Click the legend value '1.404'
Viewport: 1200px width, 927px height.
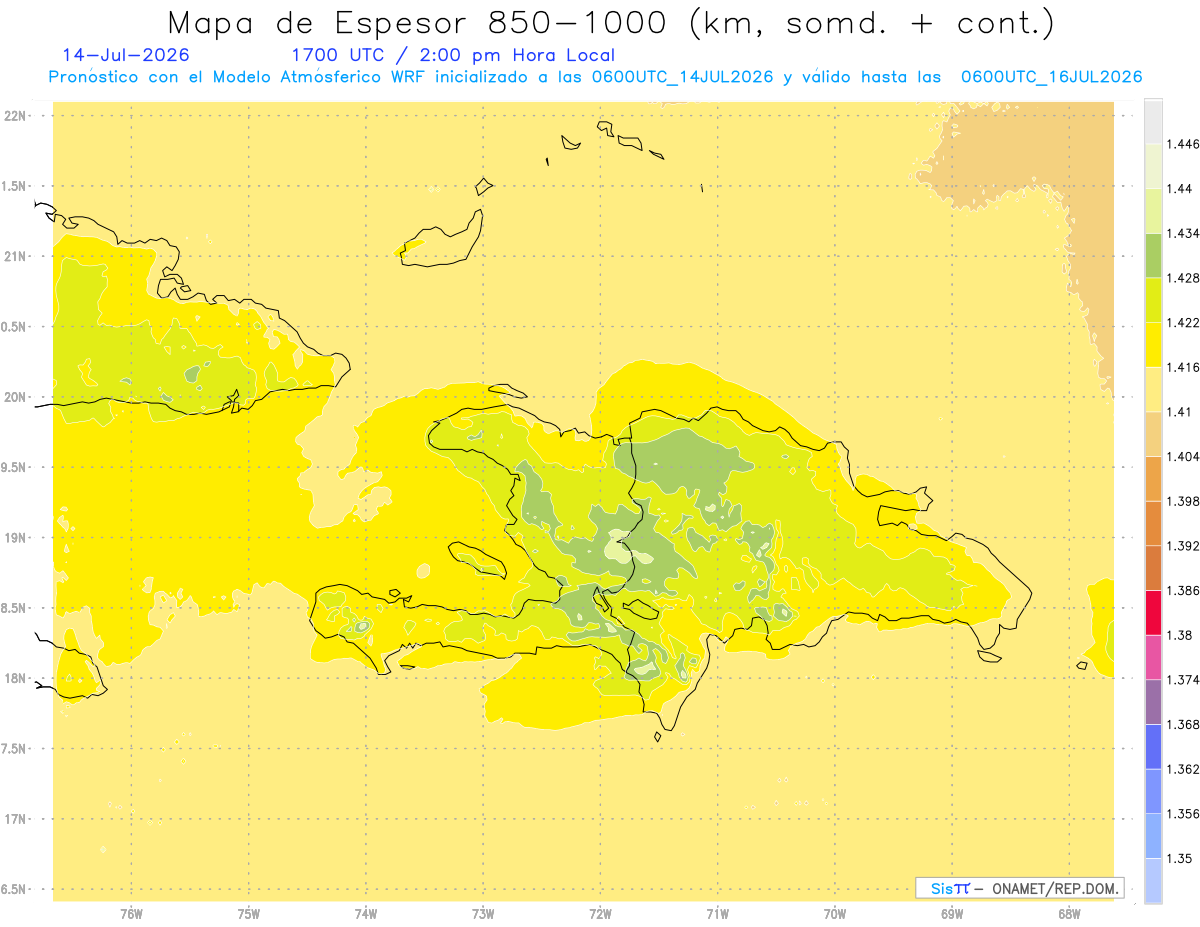click(x=1184, y=456)
